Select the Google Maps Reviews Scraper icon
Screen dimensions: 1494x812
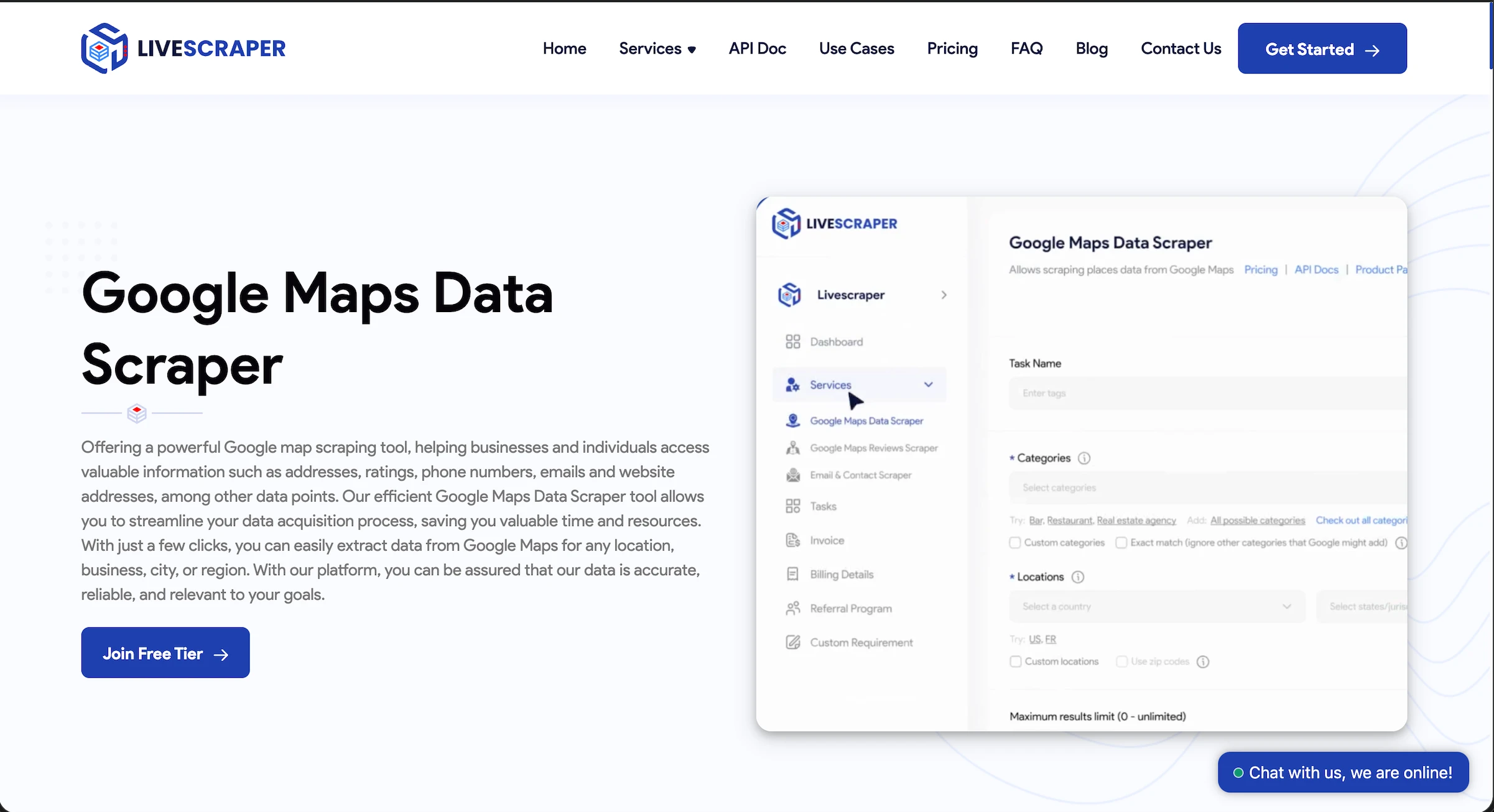(x=792, y=448)
